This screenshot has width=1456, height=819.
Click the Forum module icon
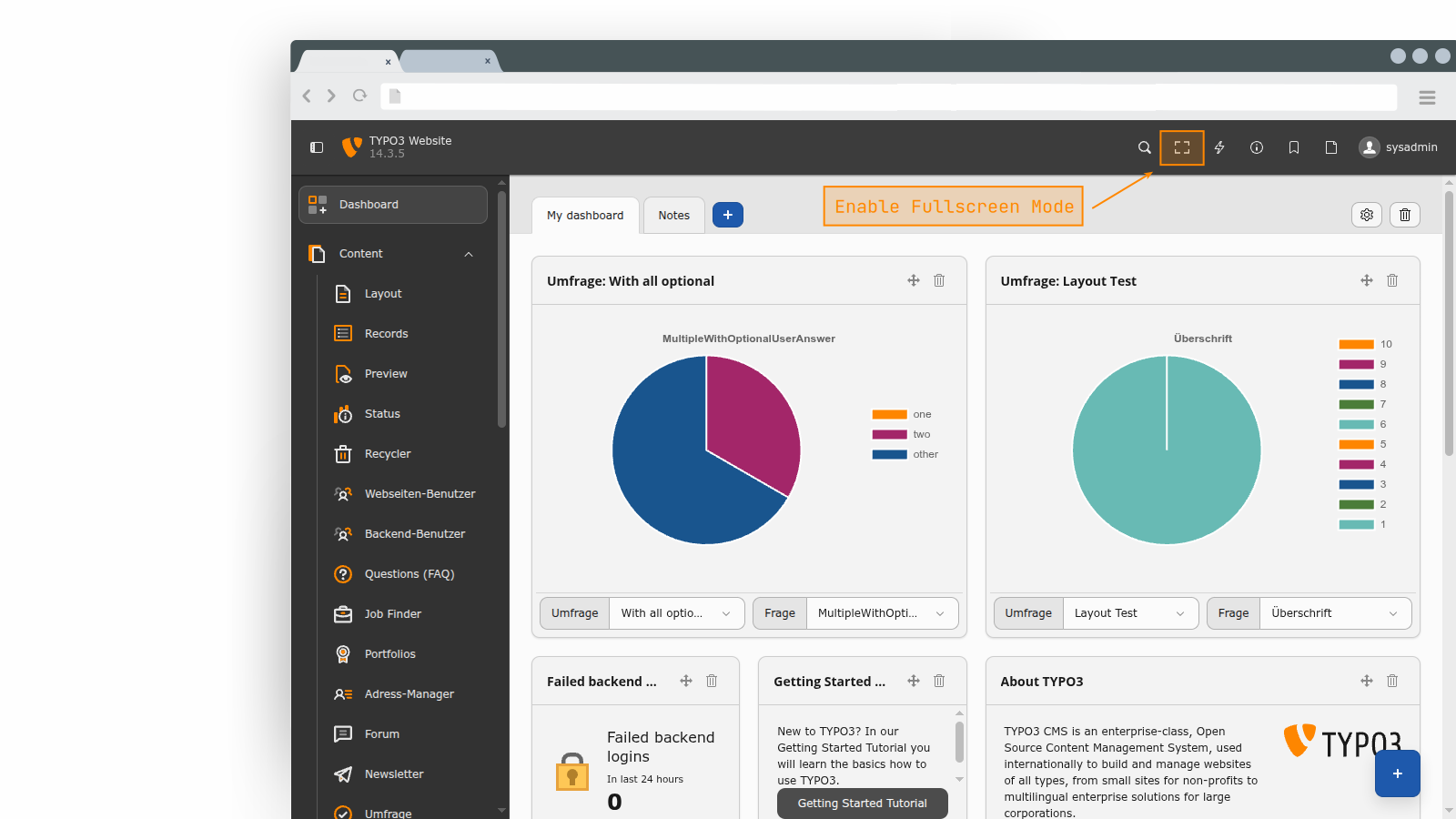click(343, 734)
